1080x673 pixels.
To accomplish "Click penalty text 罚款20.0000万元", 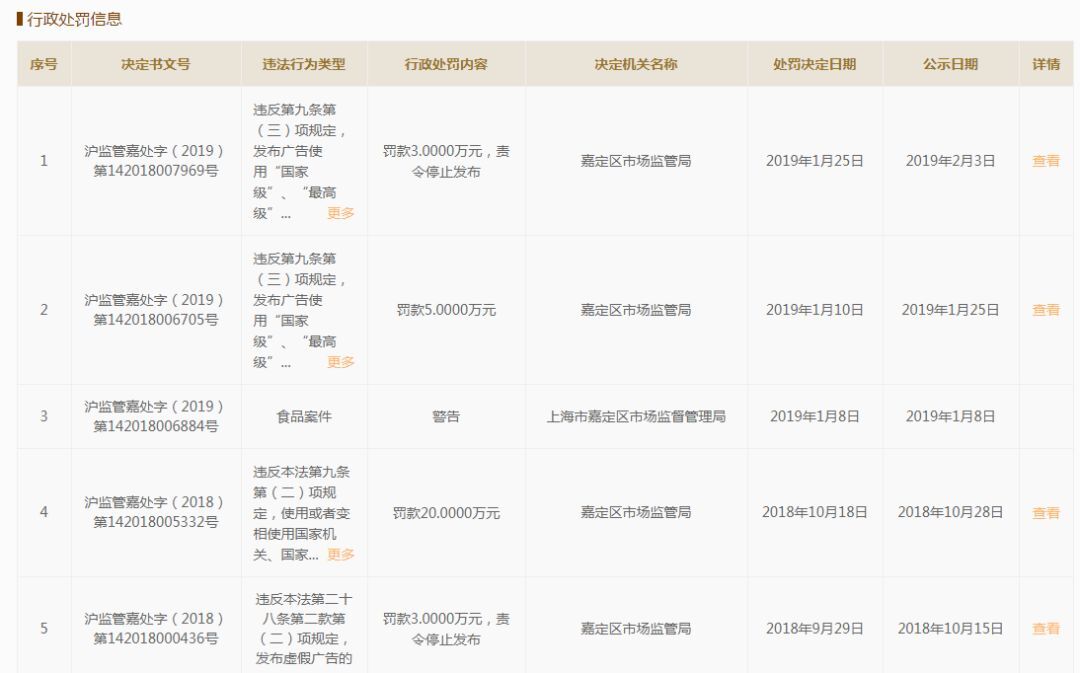I will [x=446, y=512].
